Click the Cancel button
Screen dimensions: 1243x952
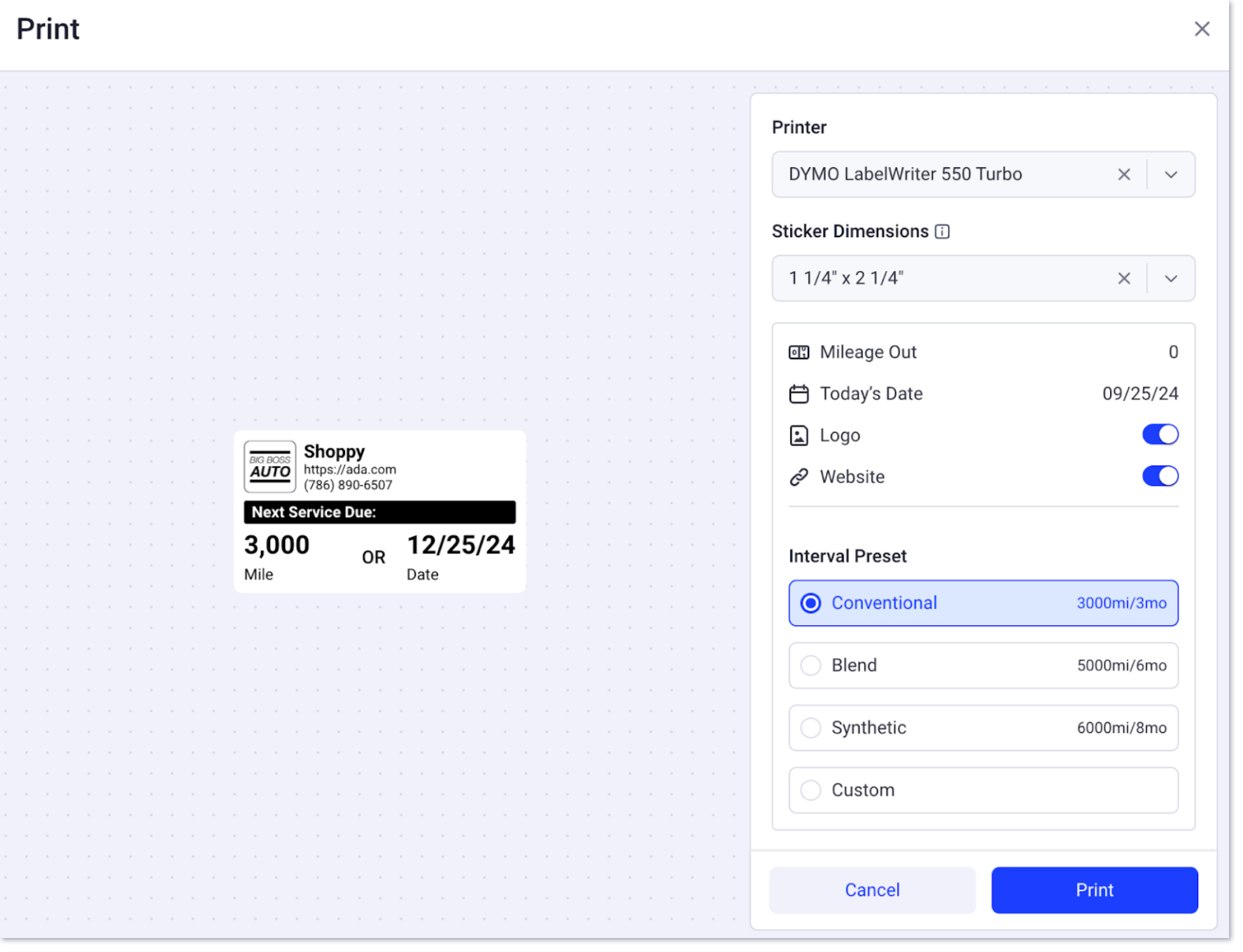(x=872, y=890)
